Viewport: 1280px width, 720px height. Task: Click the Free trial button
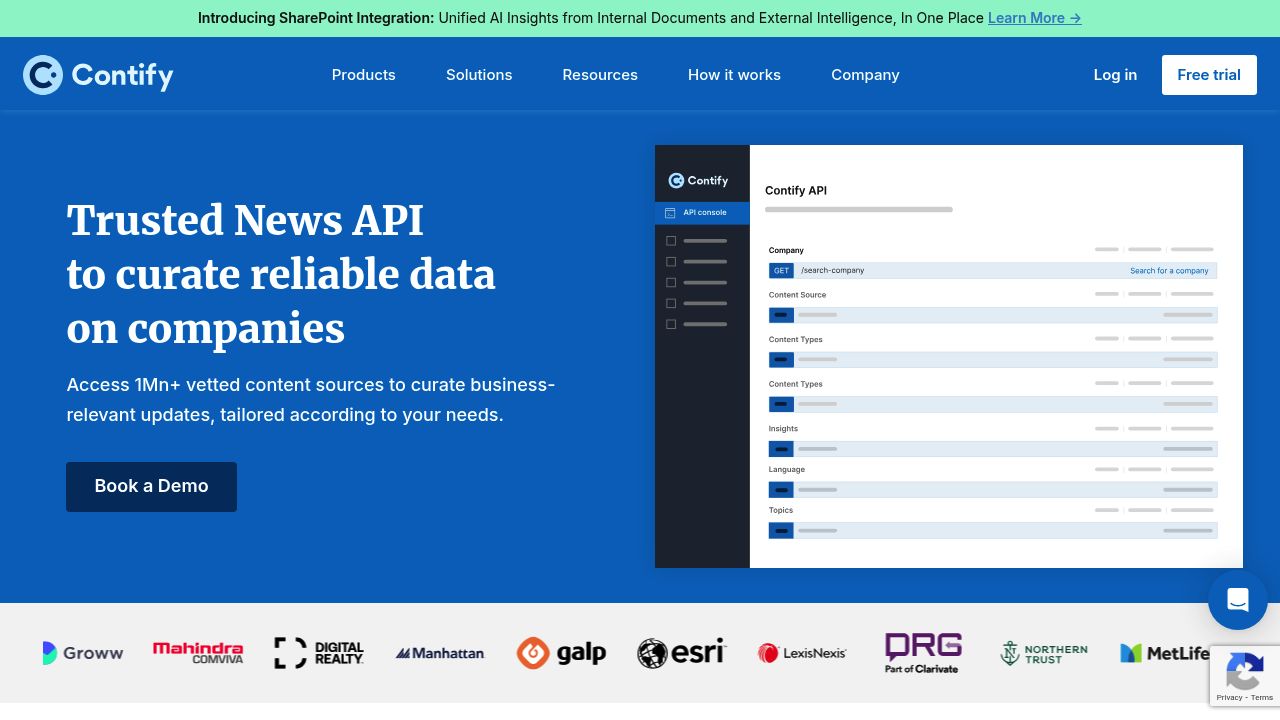click(1209, 75)
